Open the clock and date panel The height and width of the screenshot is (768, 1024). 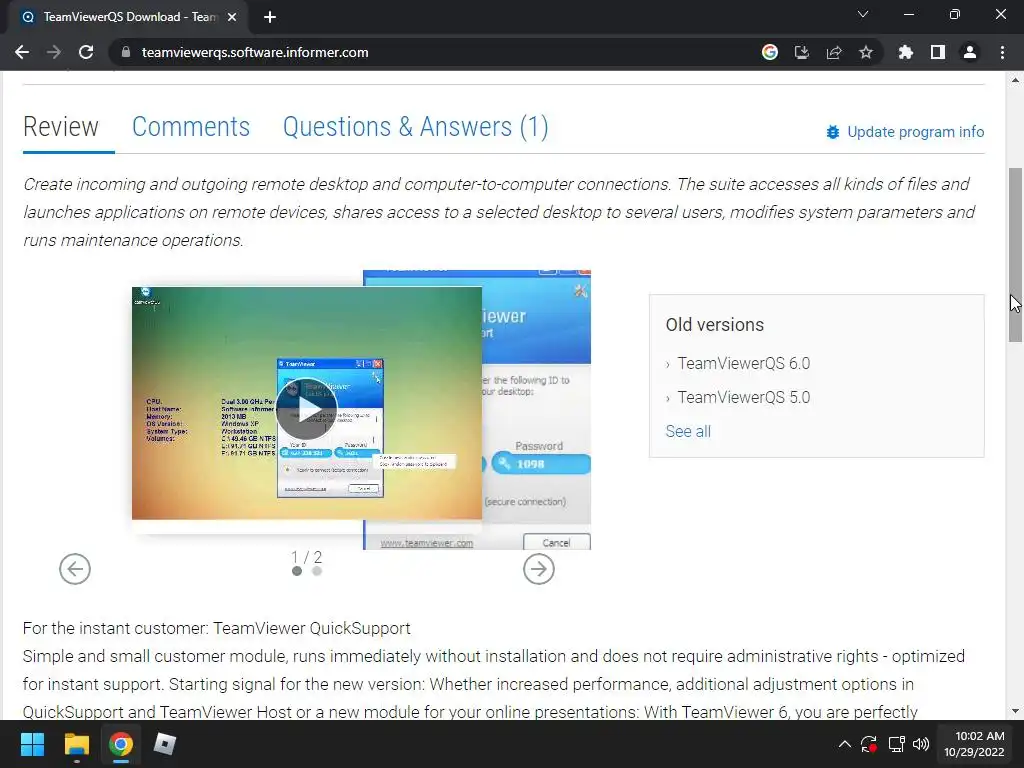(974, 744)
